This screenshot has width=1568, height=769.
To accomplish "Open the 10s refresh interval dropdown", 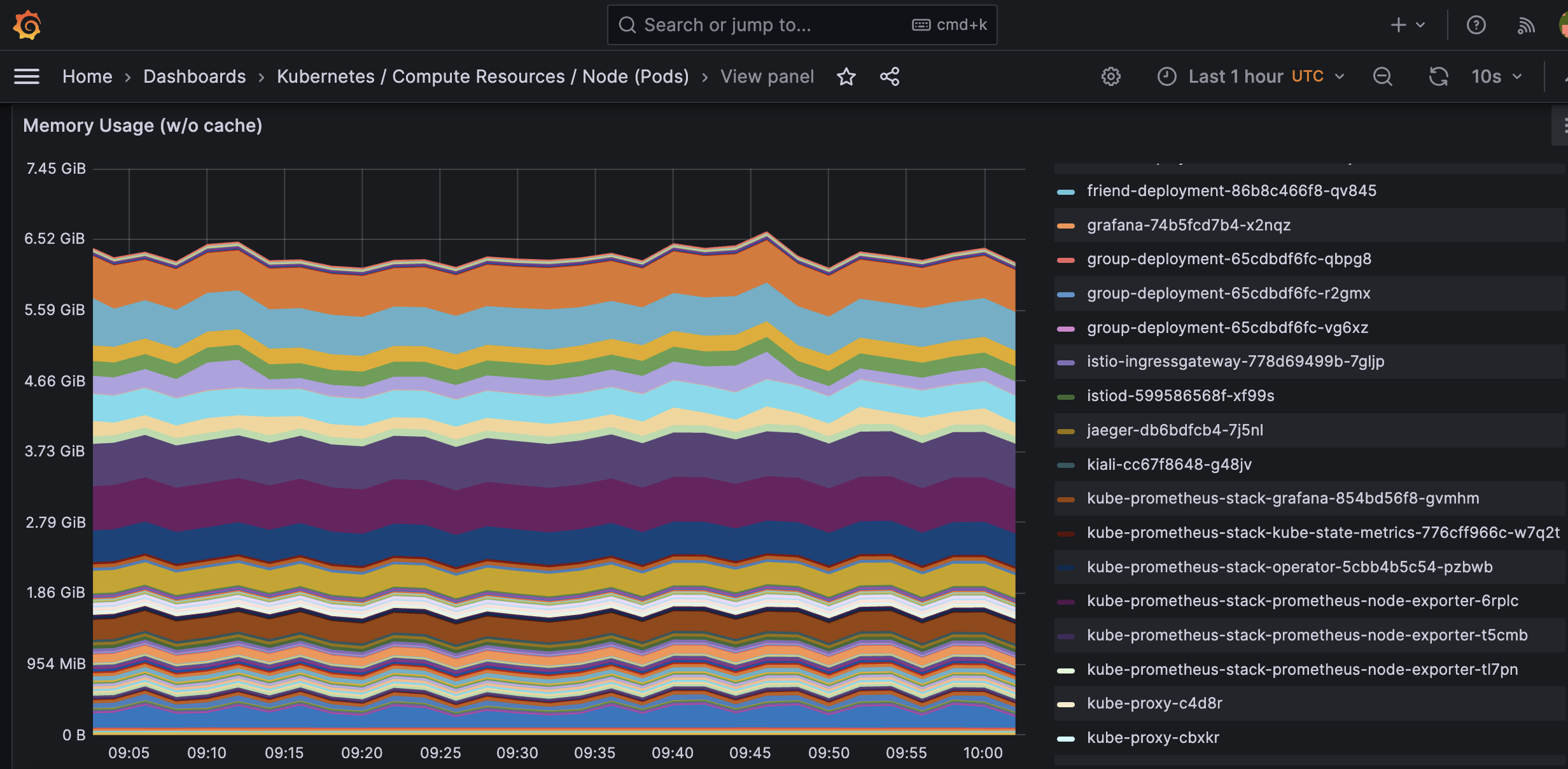I will pyautogui.click(x=1497, y=77).
